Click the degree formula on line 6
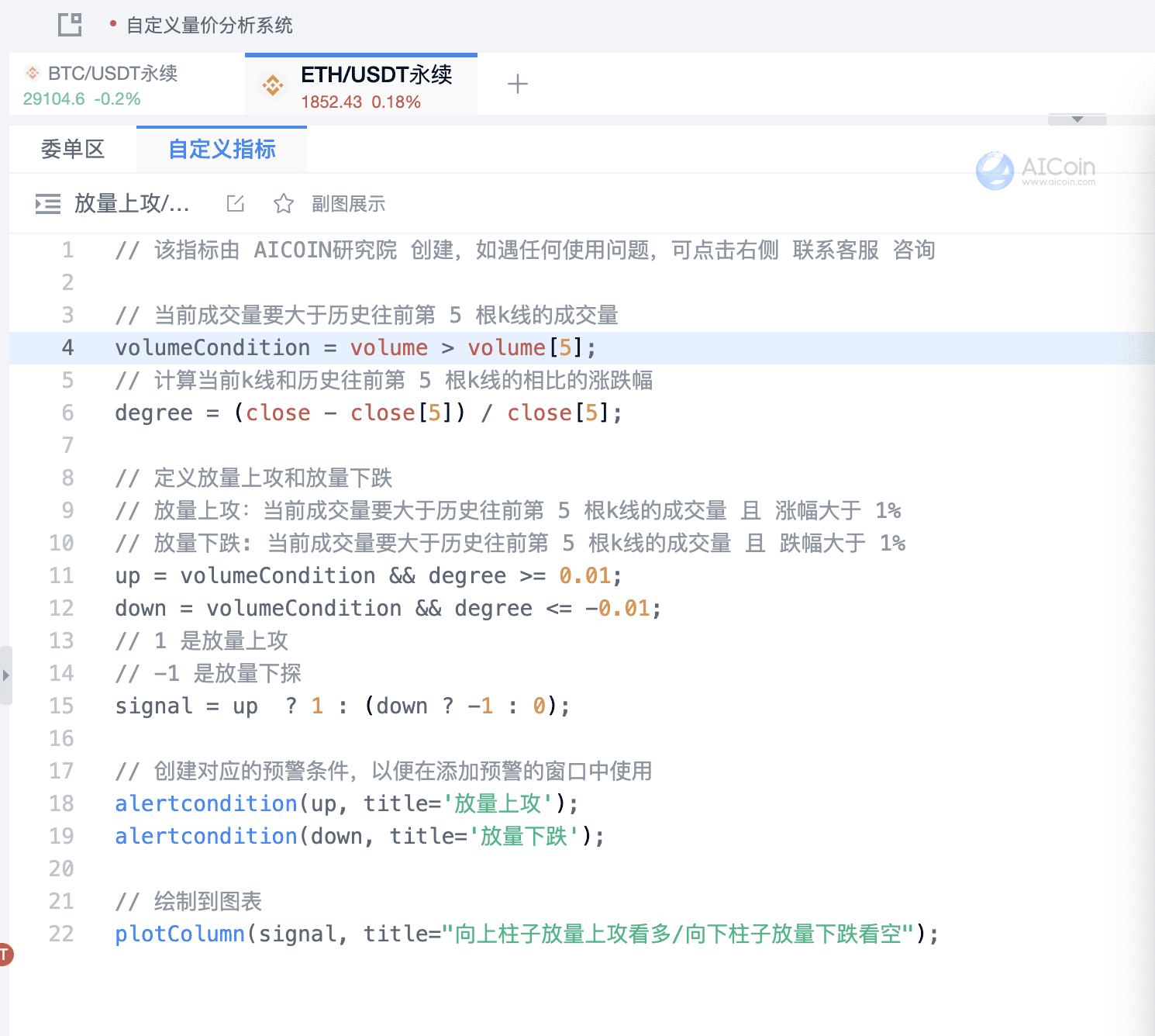Viewport: 1155px width, 1036px height. pos(368,413)
